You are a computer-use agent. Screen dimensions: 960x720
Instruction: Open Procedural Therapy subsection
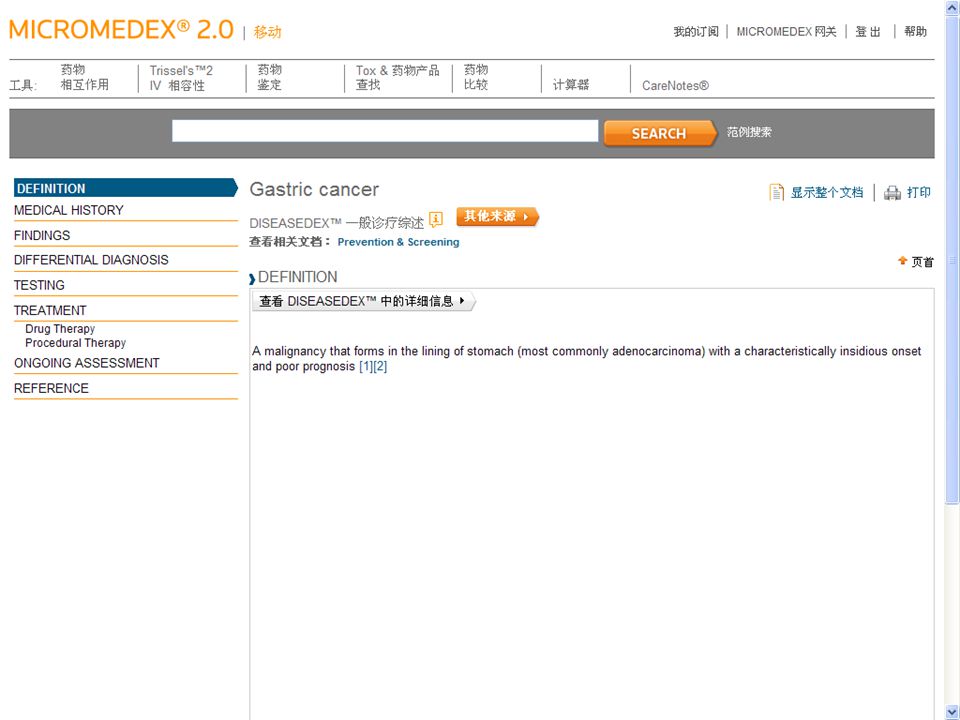click(x=75, y=343)
